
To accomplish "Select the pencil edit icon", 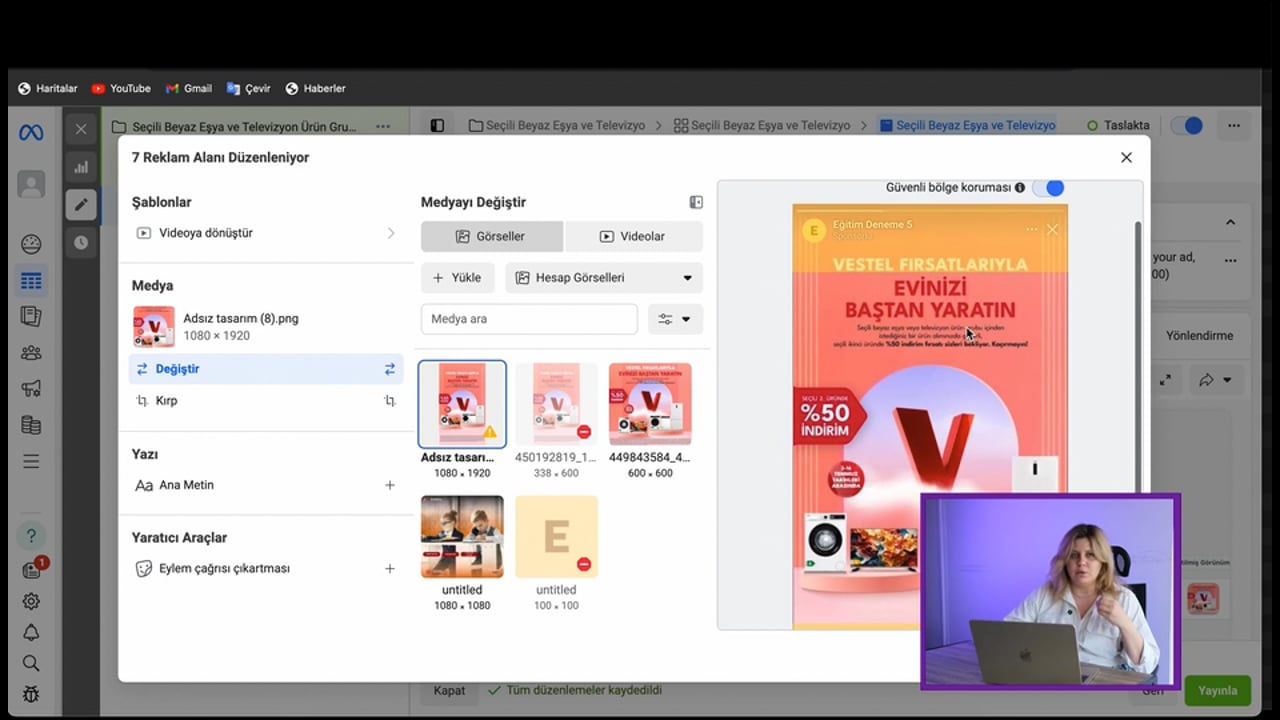I will [81, 205].
